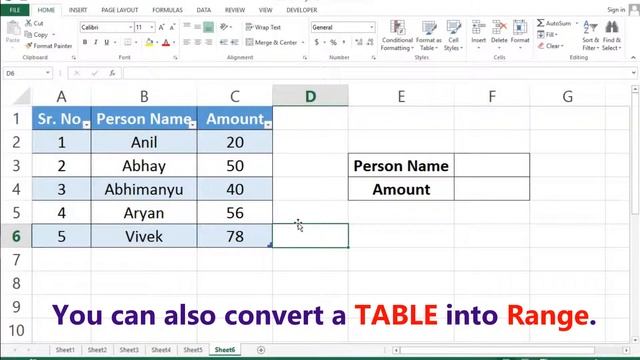The height and width of the screenshot is (360, 640).
Task: Switch to the INSERT ribbon tab
Action: pos(78,10)
